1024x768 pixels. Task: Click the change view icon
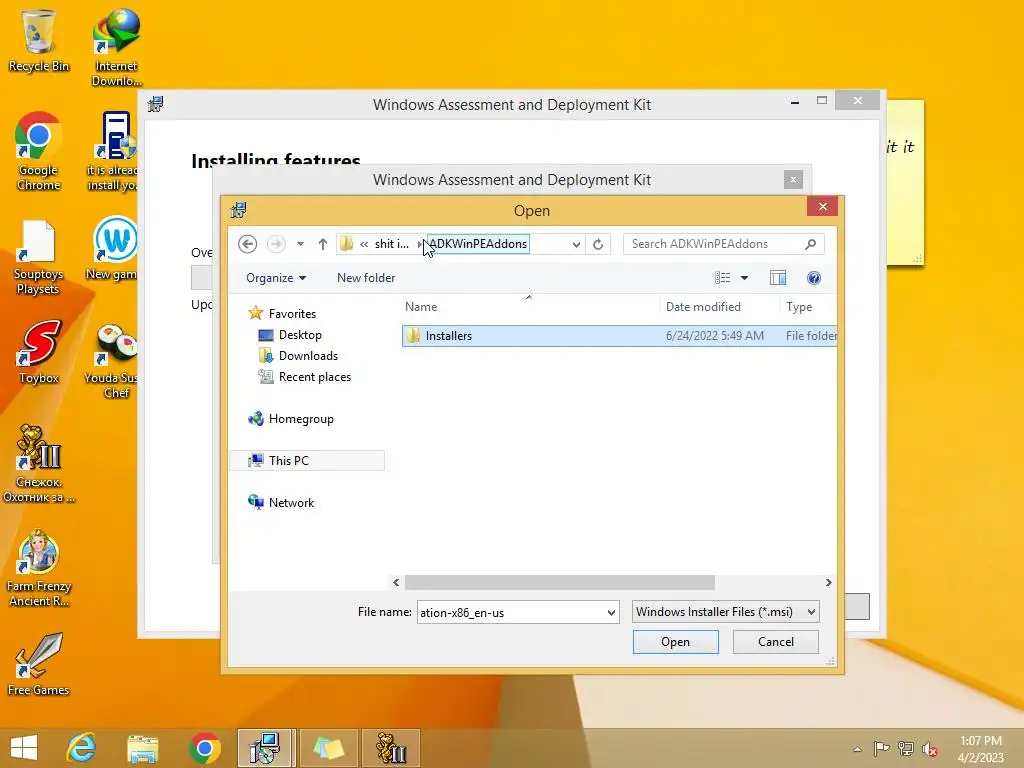coord(722,278)
